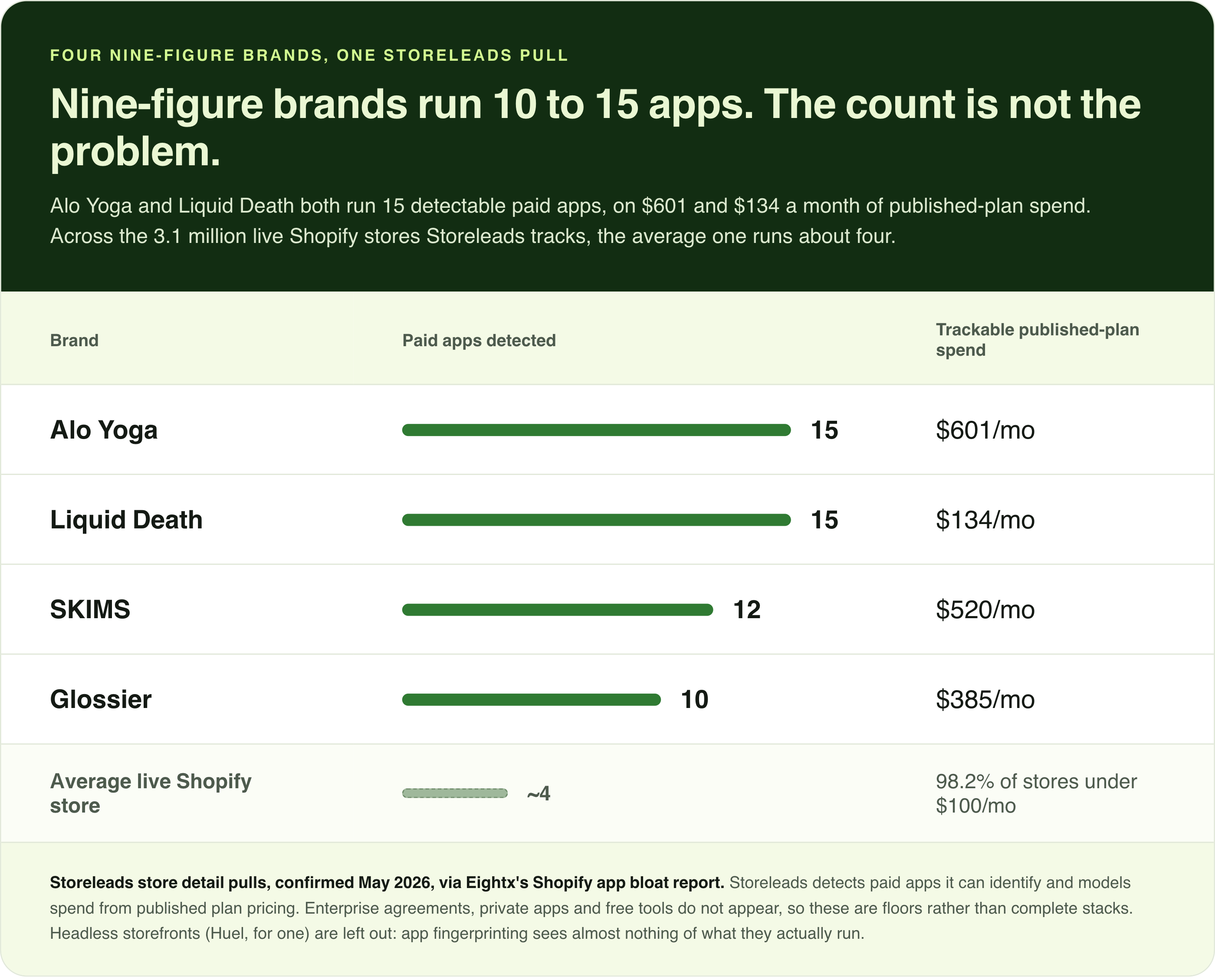Click the subtitle paragraph starting 'Alo Yoga and Liquid Death'
The width and height of the screenshot is (1215, 980).
pos(570,221)
